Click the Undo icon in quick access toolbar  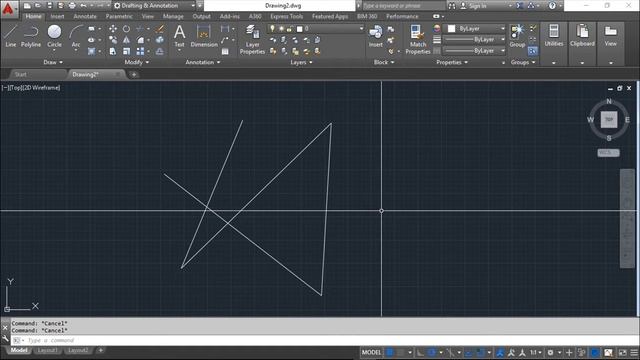coord(83,6)
